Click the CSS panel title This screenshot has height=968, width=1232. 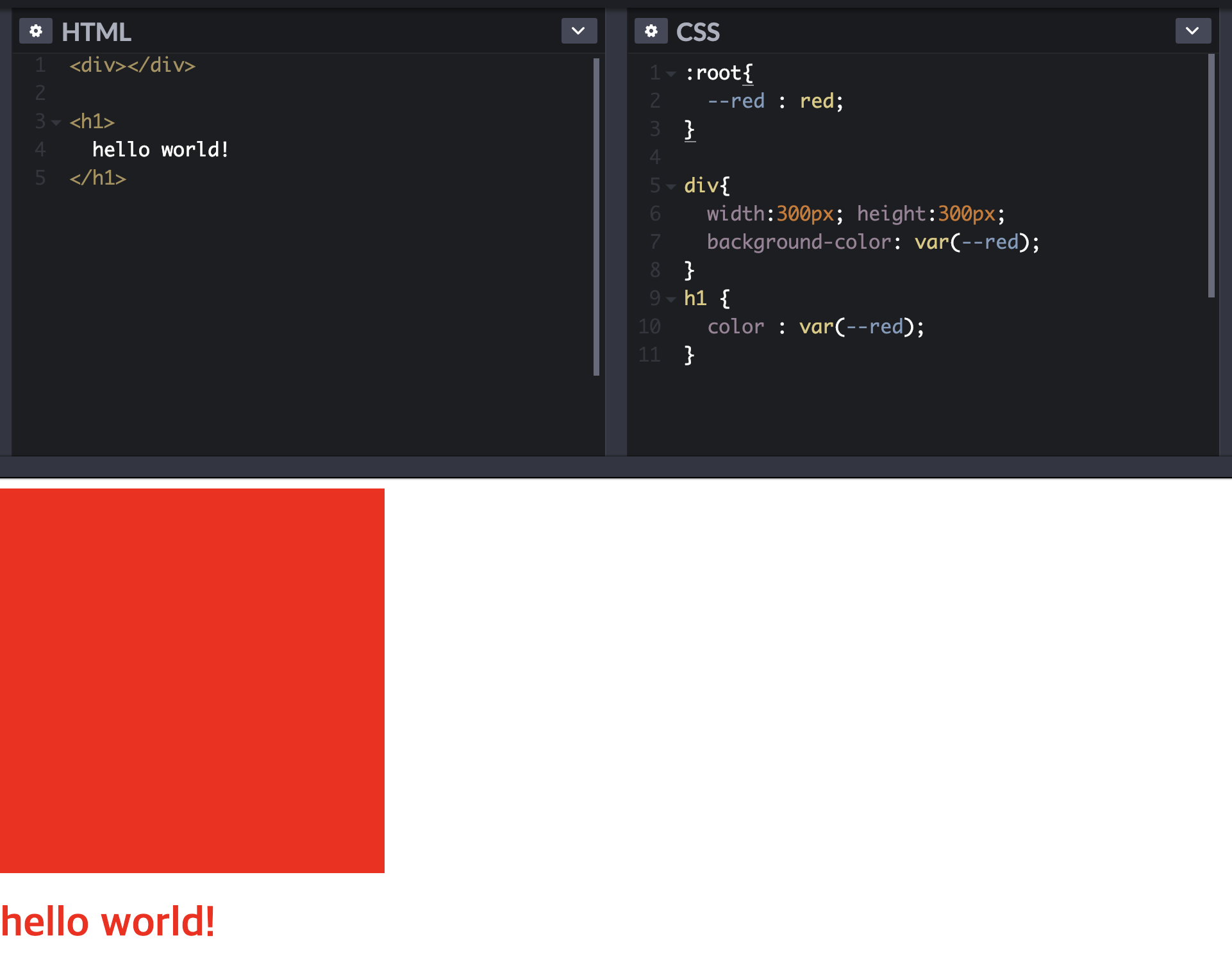pos(698,32)
